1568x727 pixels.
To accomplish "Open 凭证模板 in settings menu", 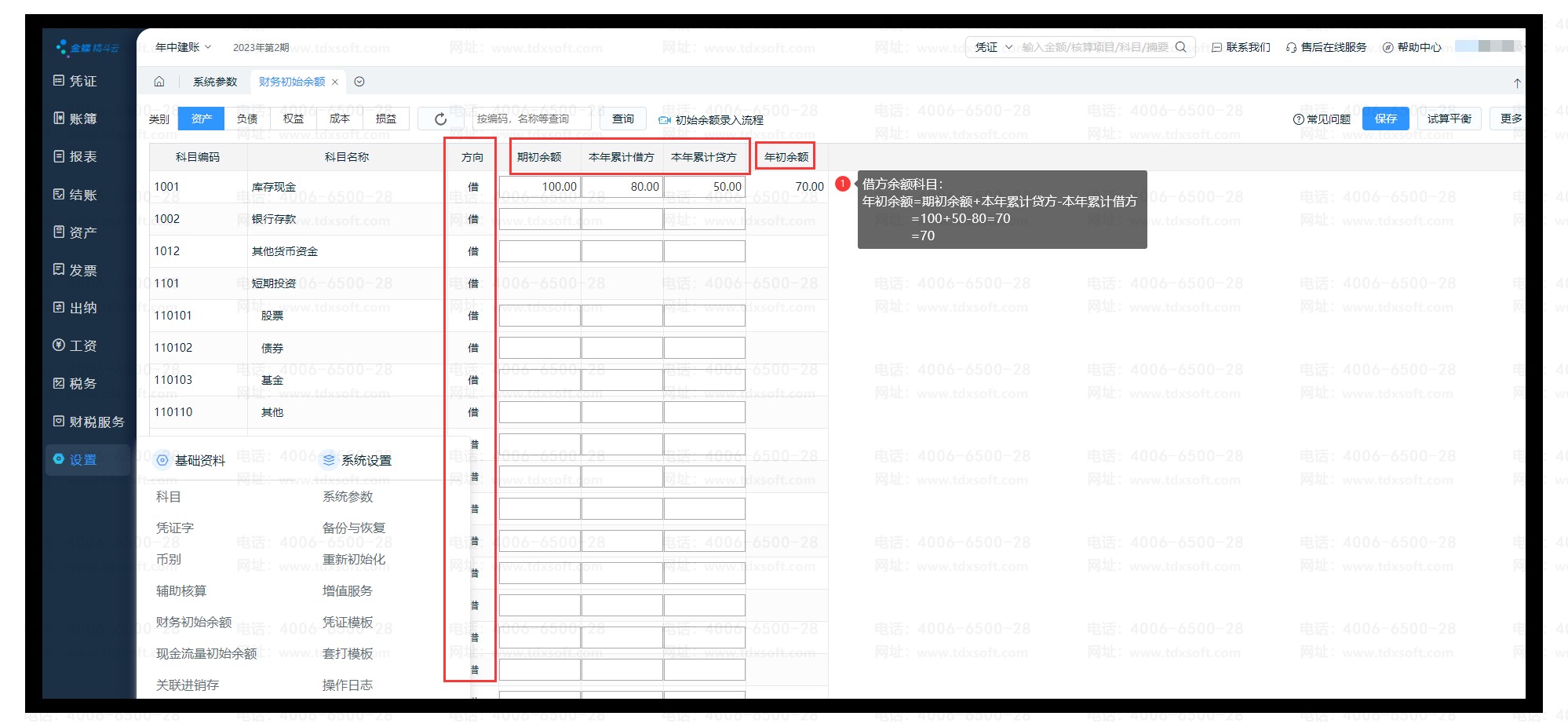I will click(x=348, y=623).
